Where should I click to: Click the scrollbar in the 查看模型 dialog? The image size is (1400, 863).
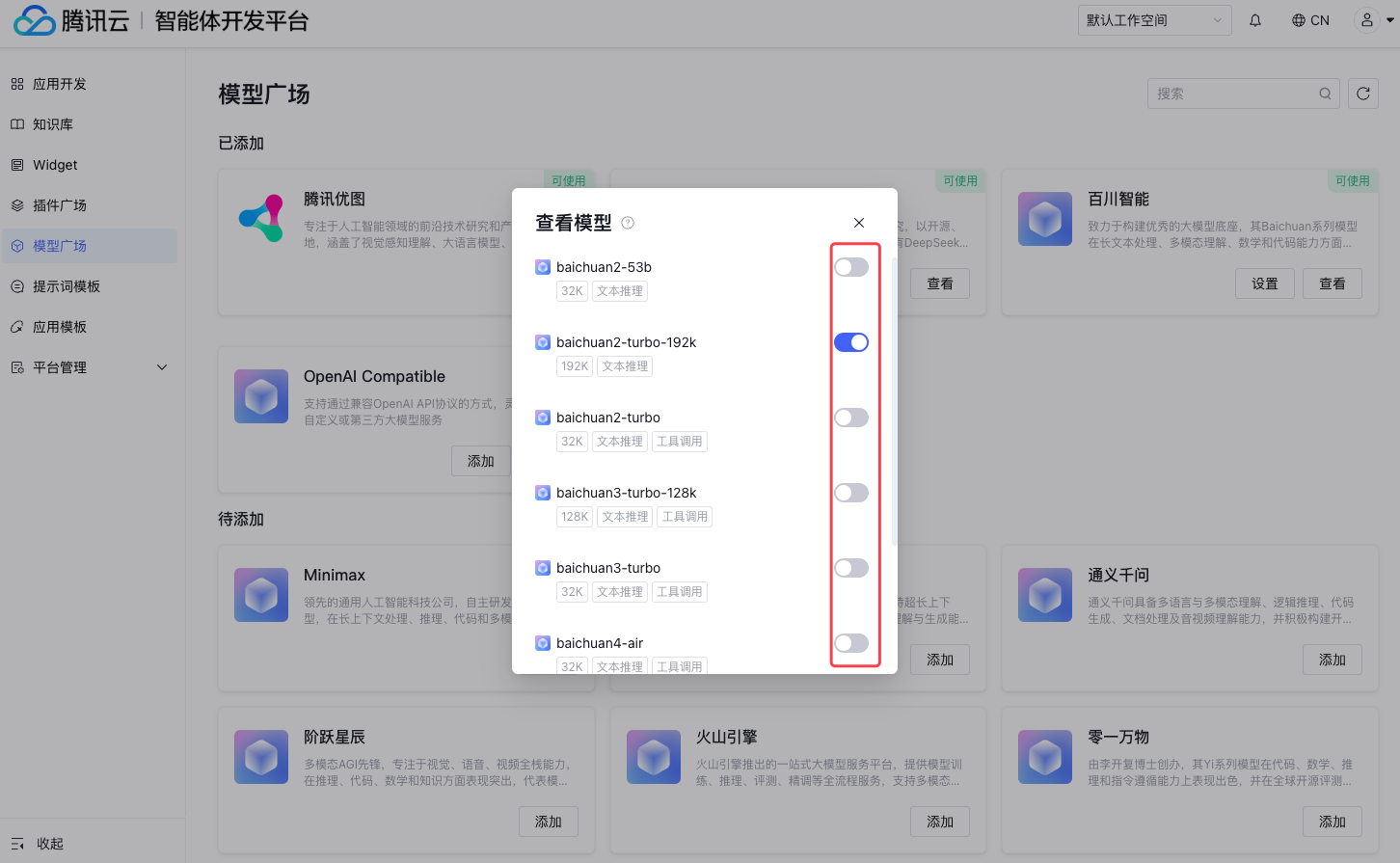pyautogui.click(x=895, y=401)
